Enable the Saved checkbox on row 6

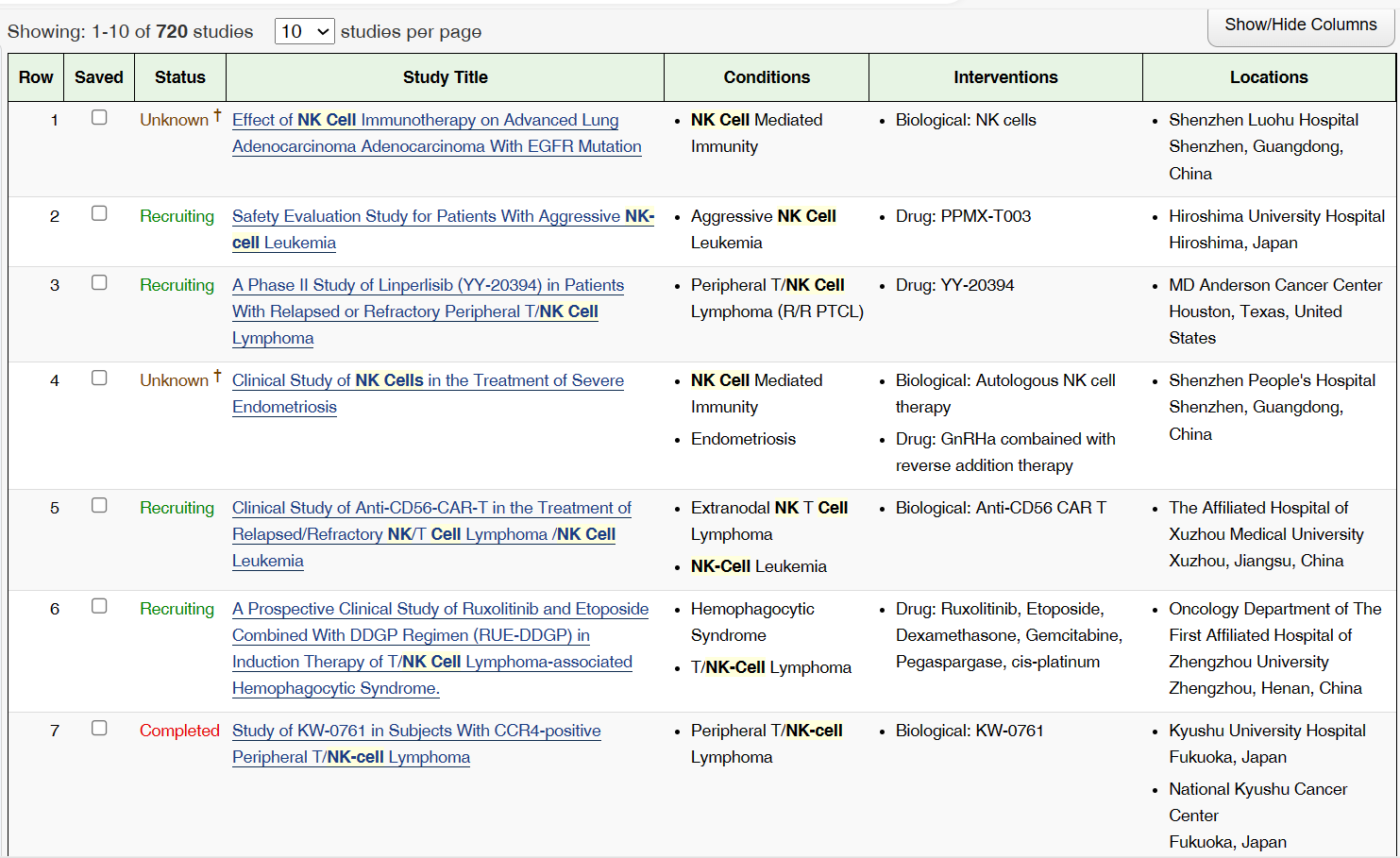99,607
